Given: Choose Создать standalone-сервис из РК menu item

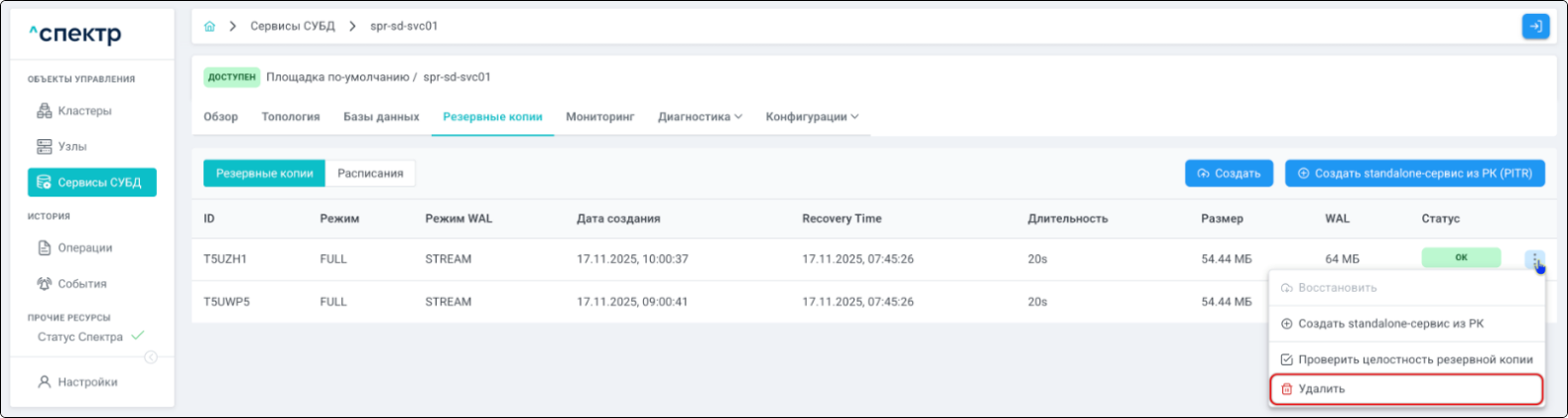Looking at the screenshot, I should (1390, 324).
